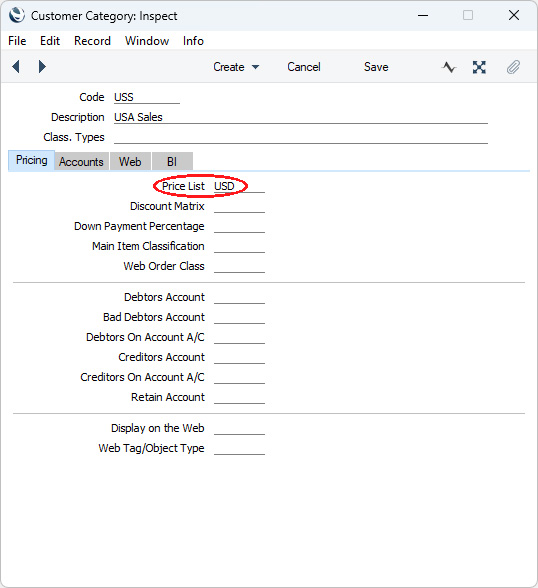Close the Customer Category window
The image size is (538, 588).
click(x=514, y=15)
